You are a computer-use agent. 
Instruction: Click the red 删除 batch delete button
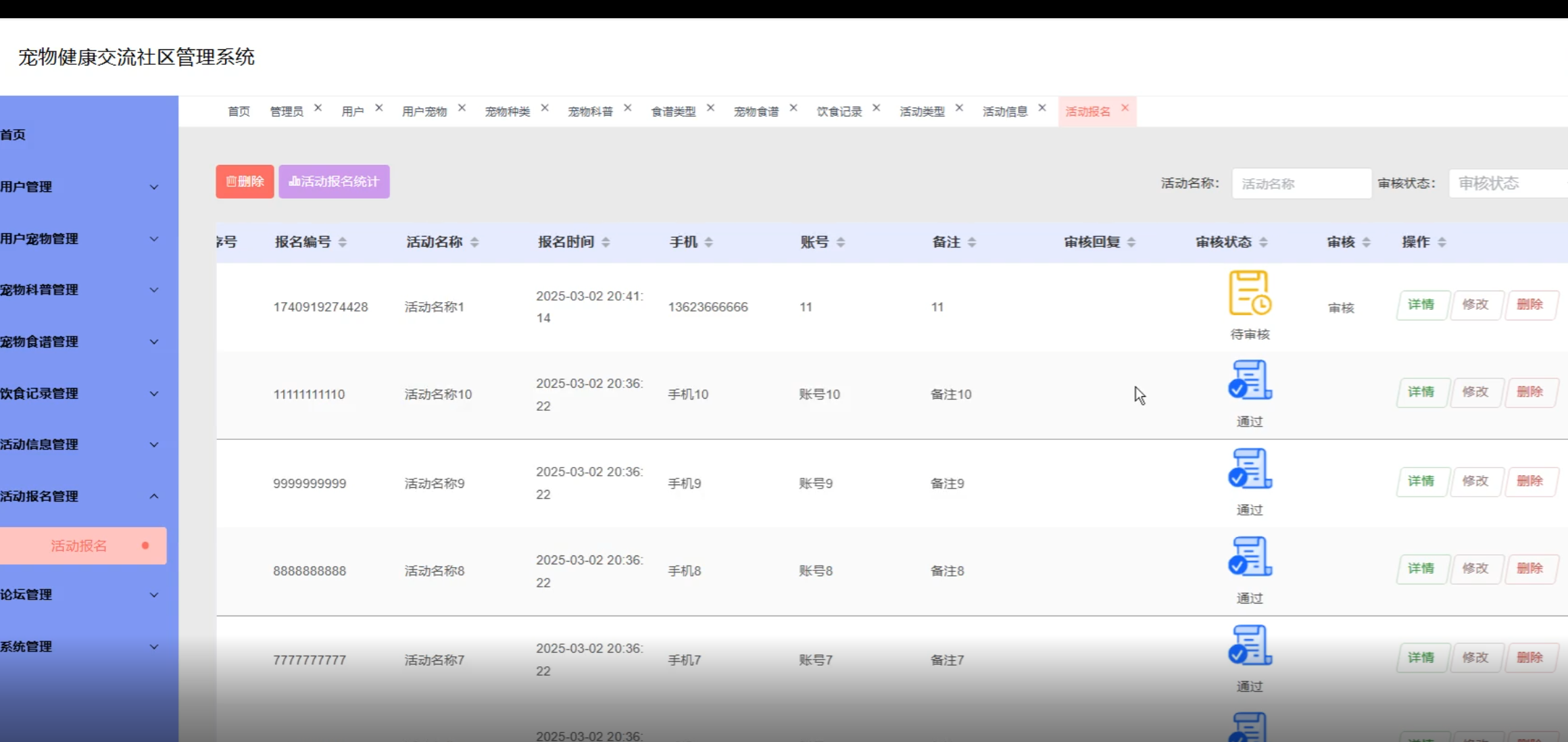245,182
